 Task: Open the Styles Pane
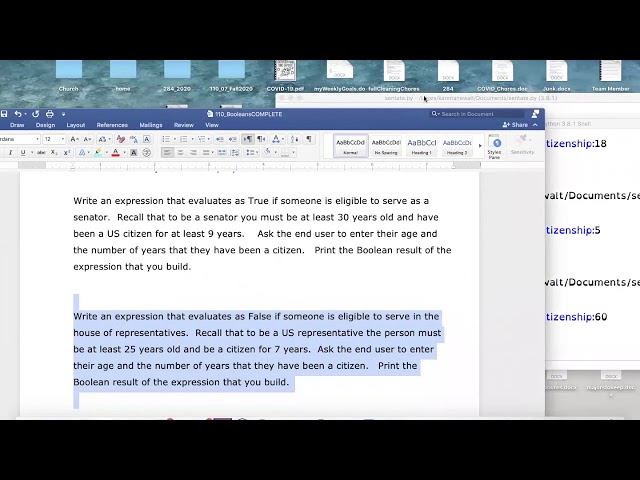coord(495,147)
